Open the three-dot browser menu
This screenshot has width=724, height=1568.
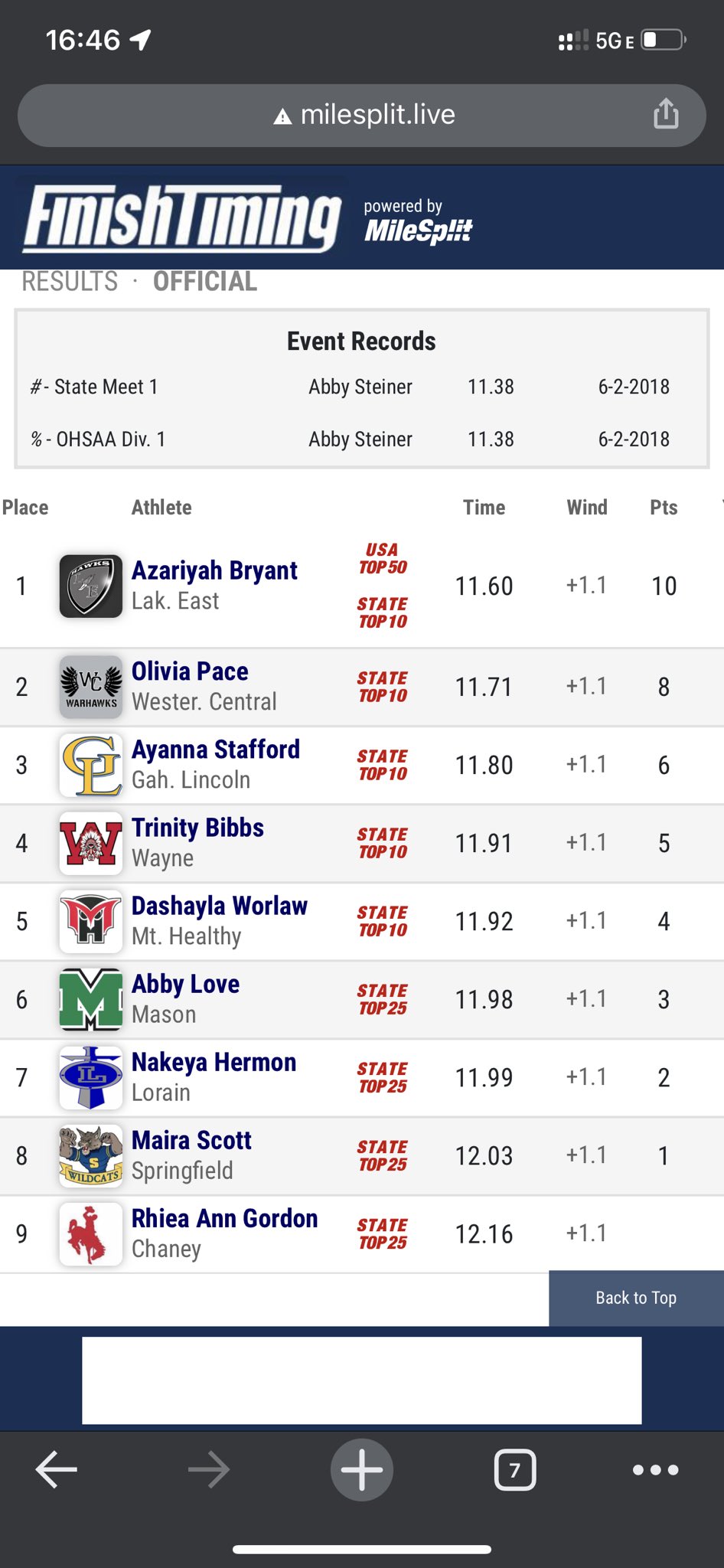tap(656, 1469)
